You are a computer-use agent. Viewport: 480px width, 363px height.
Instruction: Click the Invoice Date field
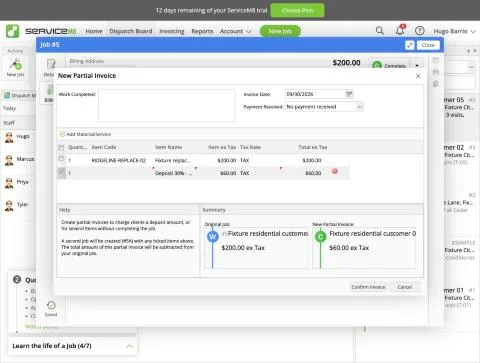(315, 94)
